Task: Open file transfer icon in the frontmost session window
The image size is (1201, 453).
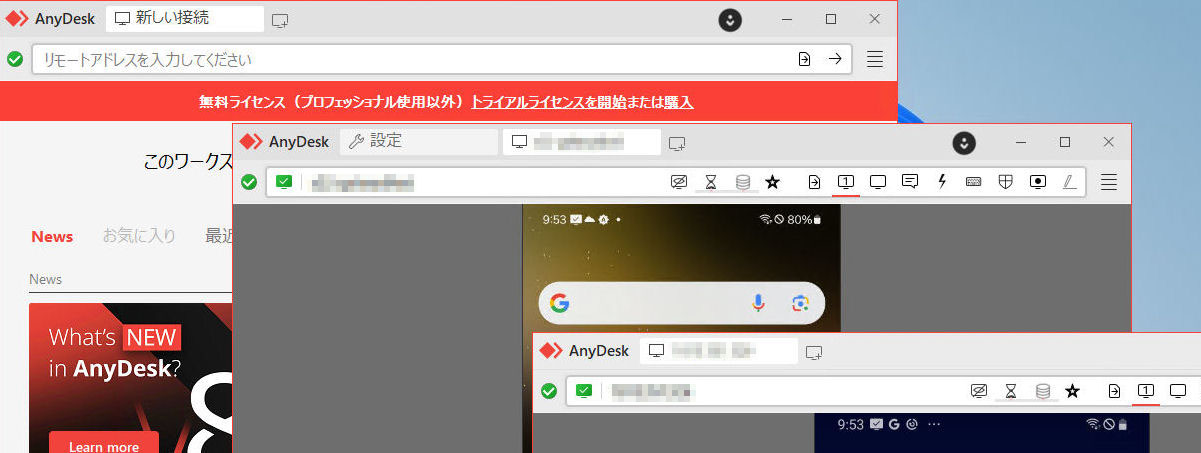Action: click(x=1115, y=391)
